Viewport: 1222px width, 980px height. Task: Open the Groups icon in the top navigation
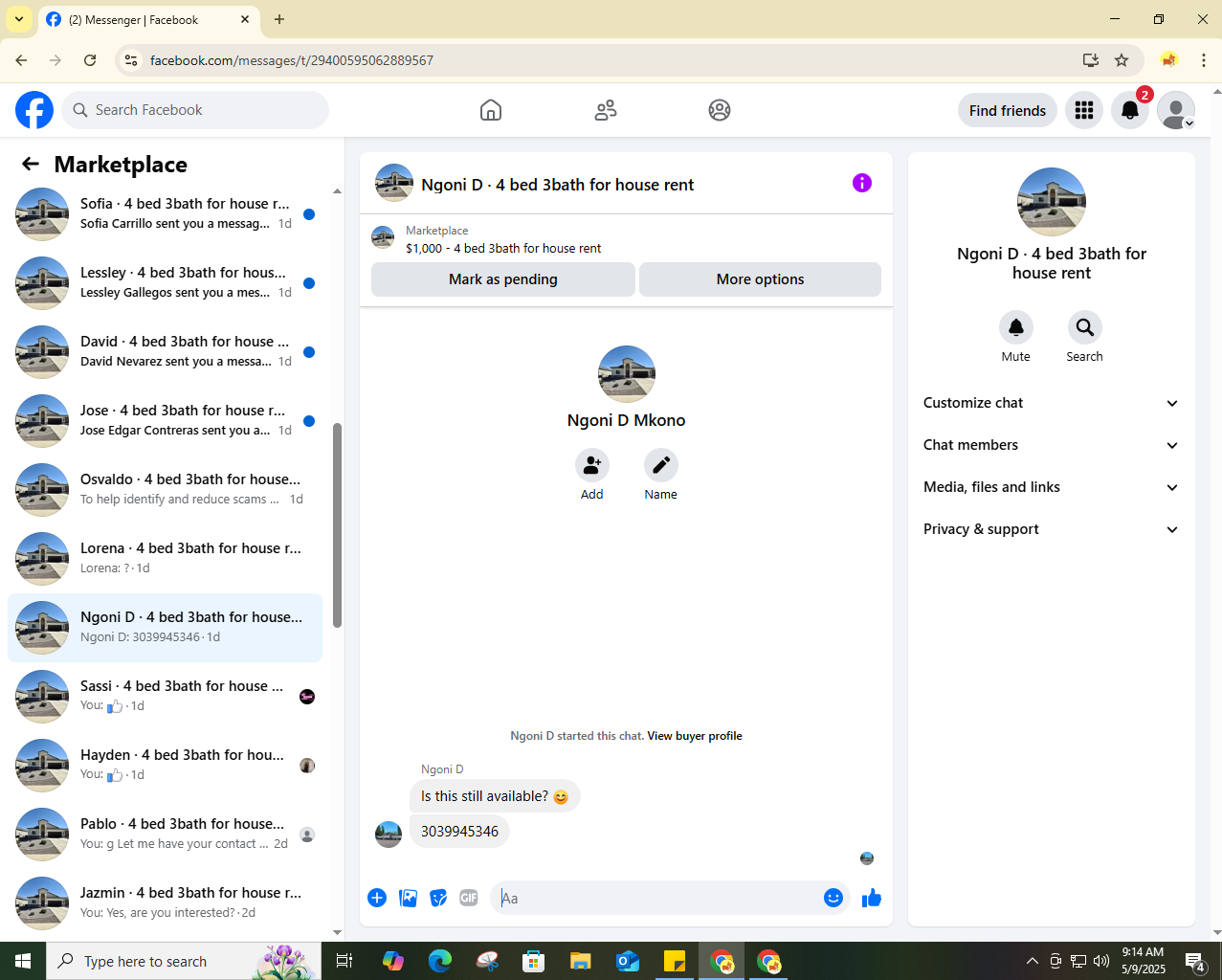[x=720, y=110]
